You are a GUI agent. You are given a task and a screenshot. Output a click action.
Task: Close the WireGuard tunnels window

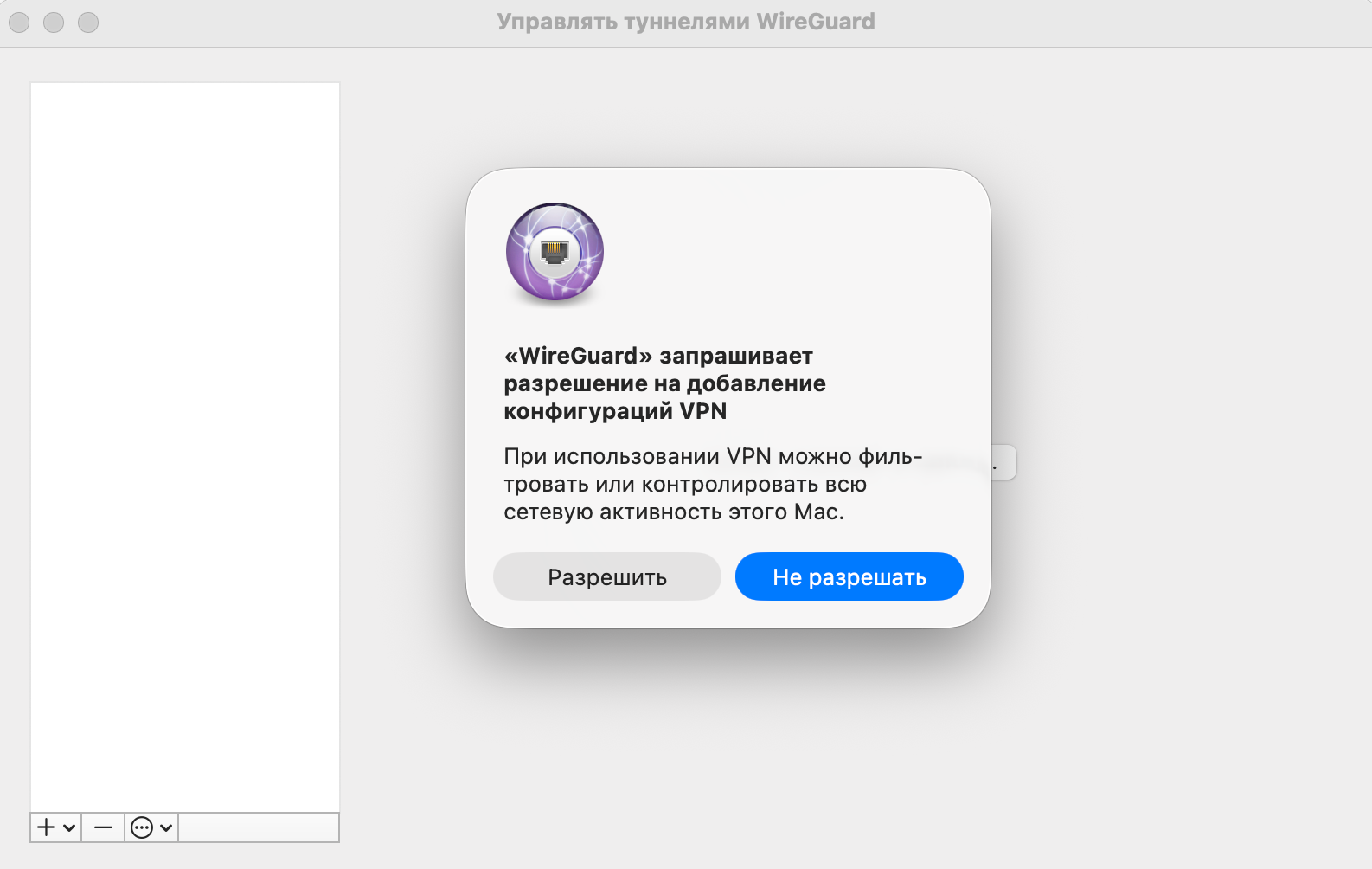[19, 23]
